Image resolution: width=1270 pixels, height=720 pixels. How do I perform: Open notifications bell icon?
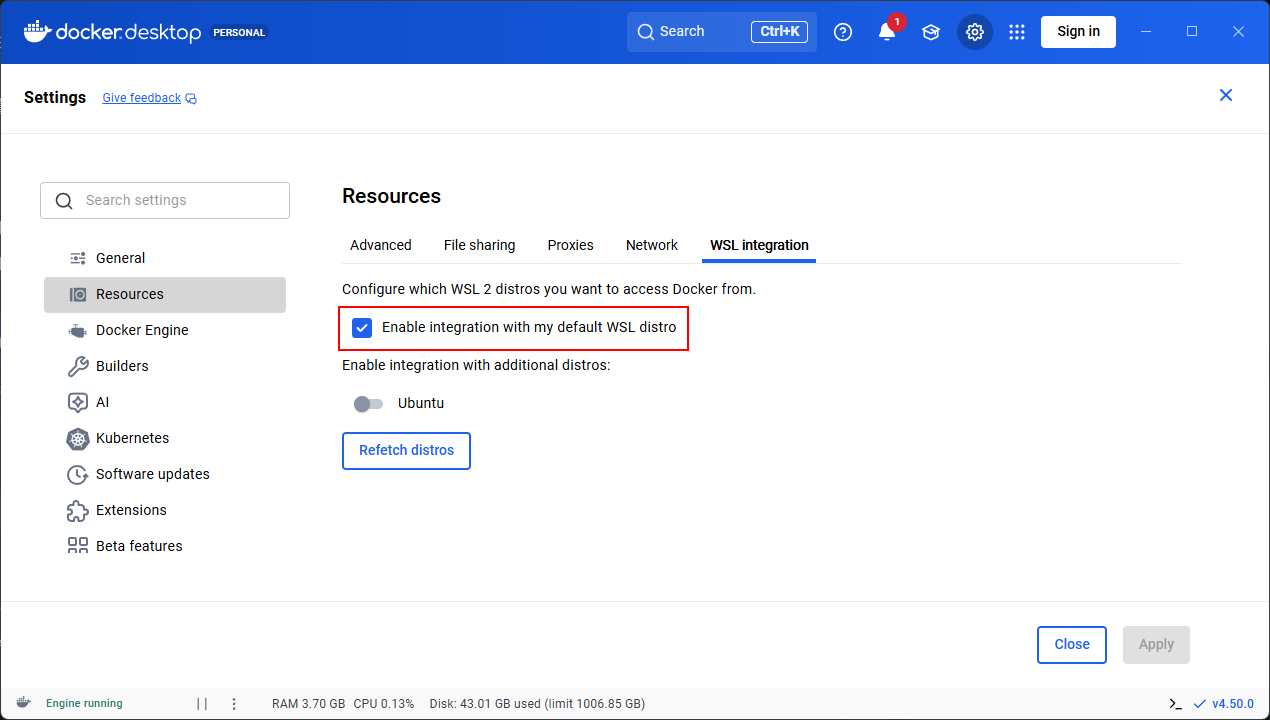[887, 32]
